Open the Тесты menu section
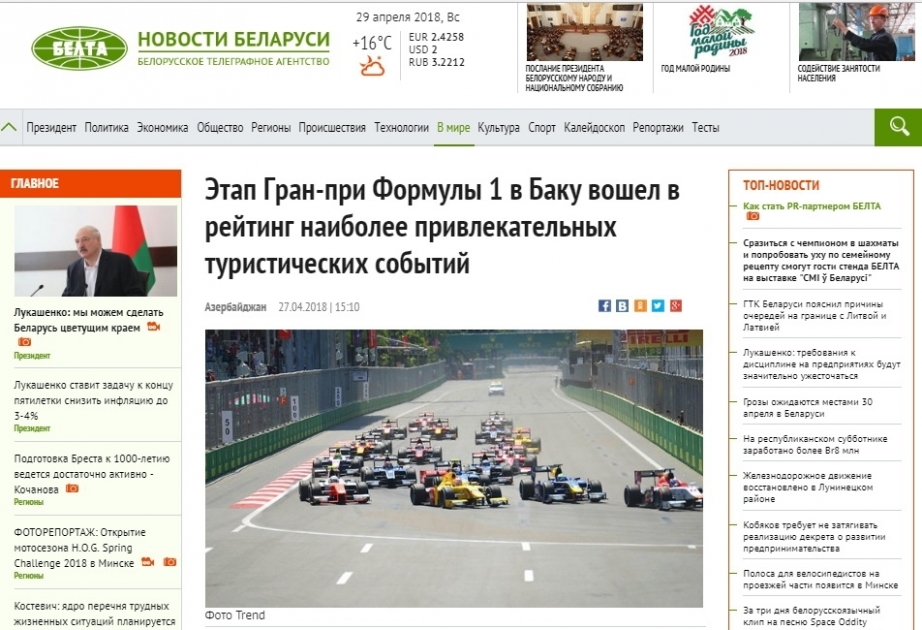This screenshot has width=922, height=630. click(x=706, y=128)
